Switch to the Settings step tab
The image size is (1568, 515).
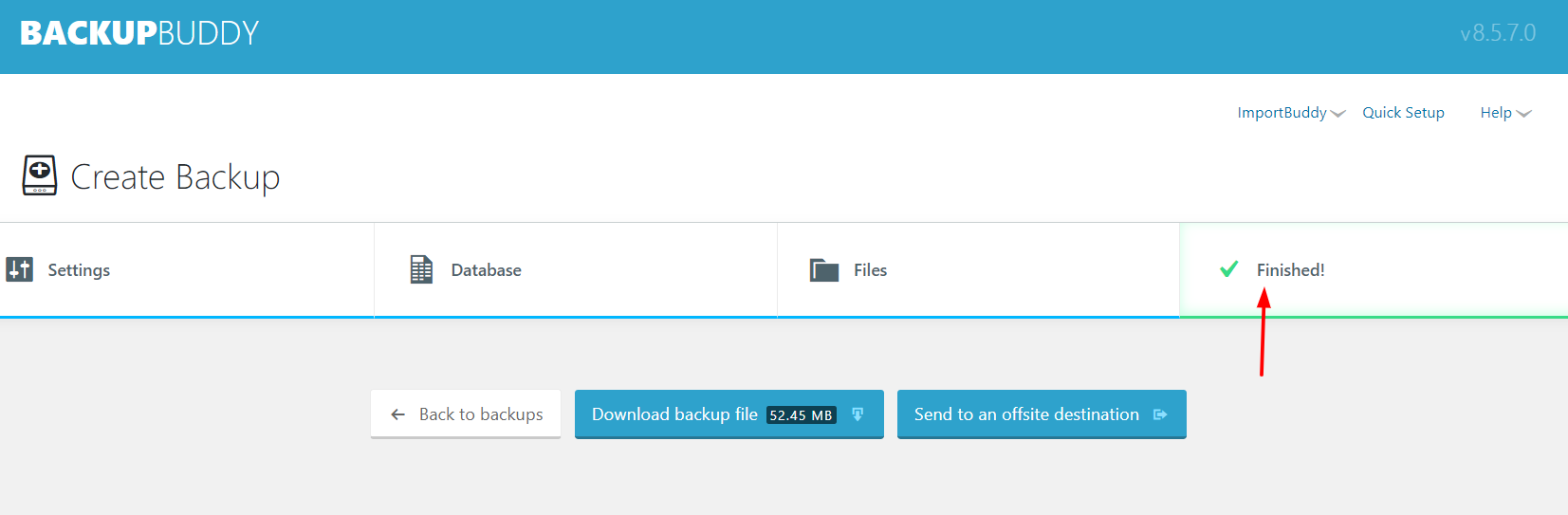(x=187, y=270)
